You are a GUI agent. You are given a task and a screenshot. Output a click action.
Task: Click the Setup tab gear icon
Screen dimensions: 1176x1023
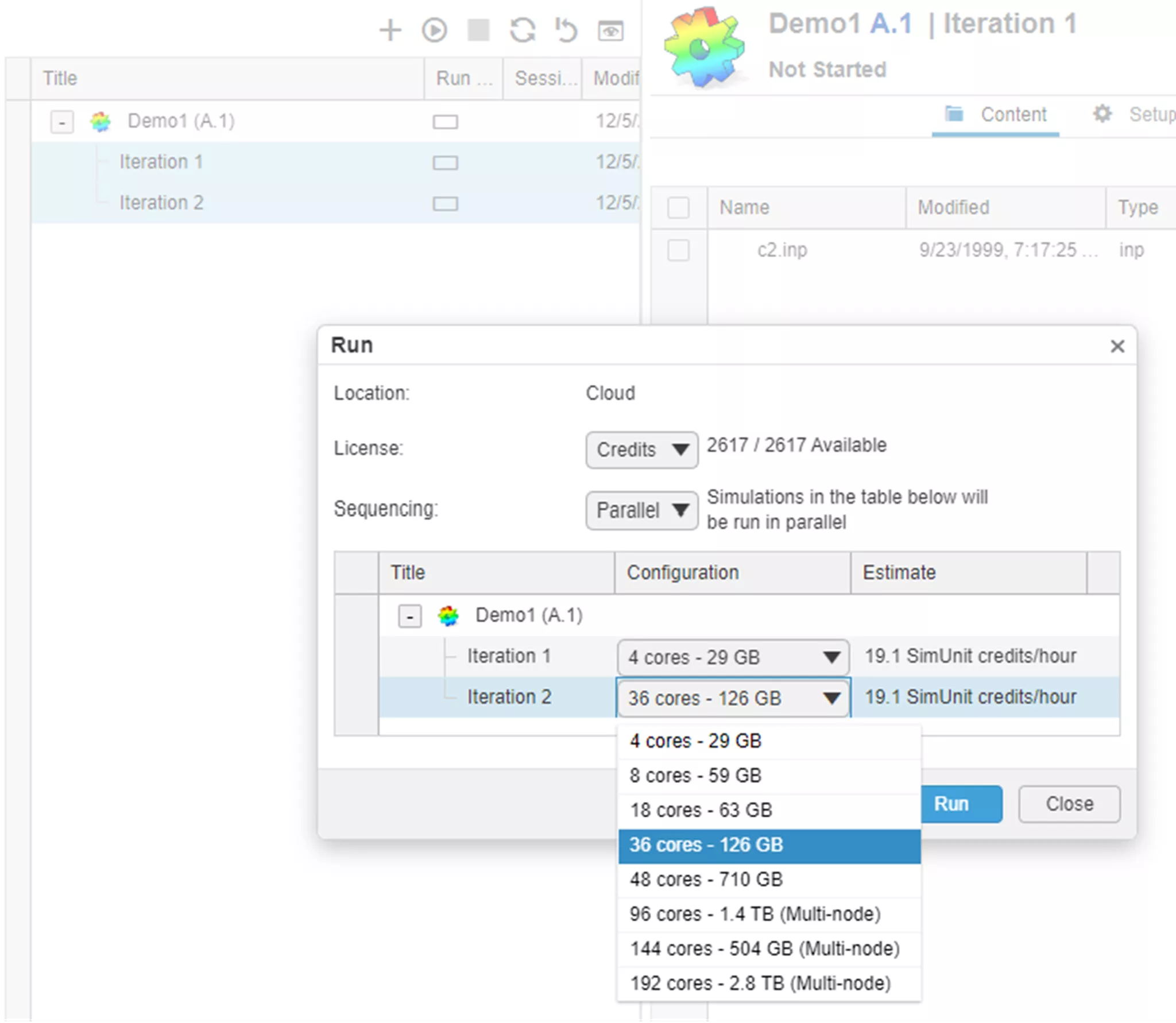[x=1102, y=114]
